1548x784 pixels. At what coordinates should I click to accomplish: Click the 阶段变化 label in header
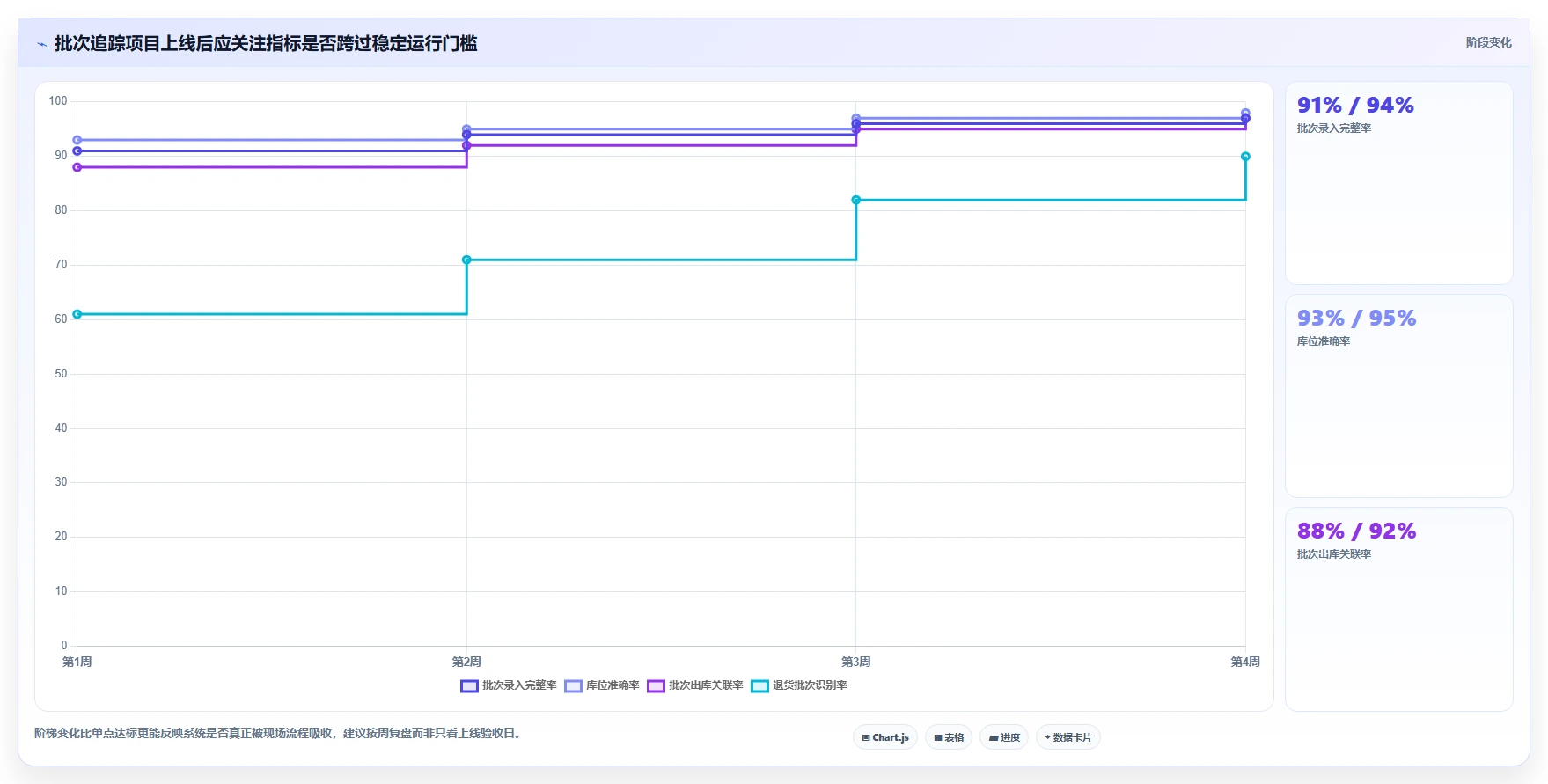tap(1488, 42)
